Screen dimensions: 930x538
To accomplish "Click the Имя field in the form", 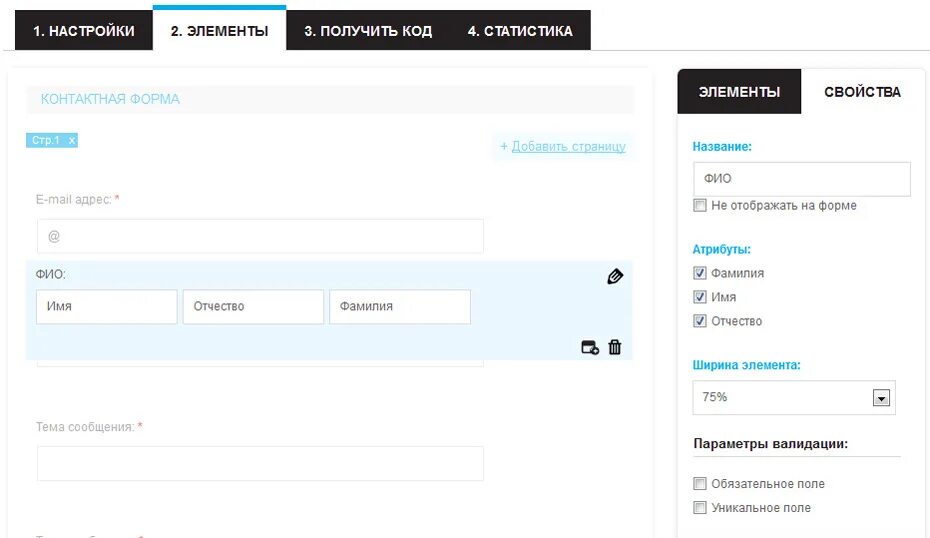I will coord(107,307).
